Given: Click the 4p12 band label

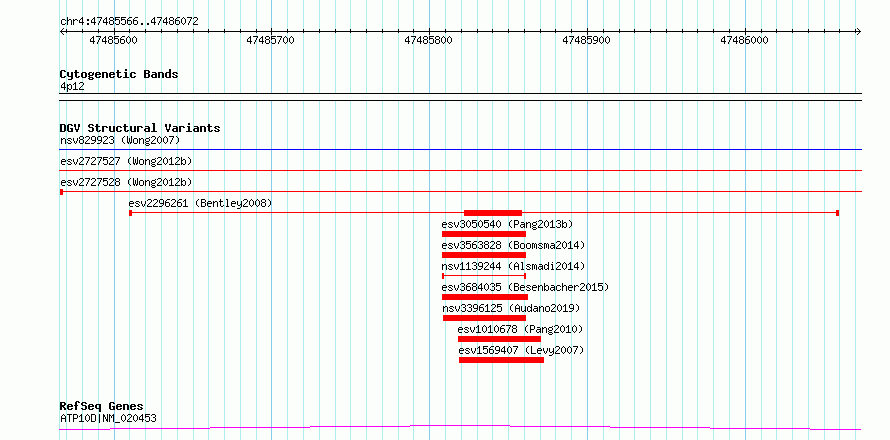Looking at the screenshot, I should 72,86.
